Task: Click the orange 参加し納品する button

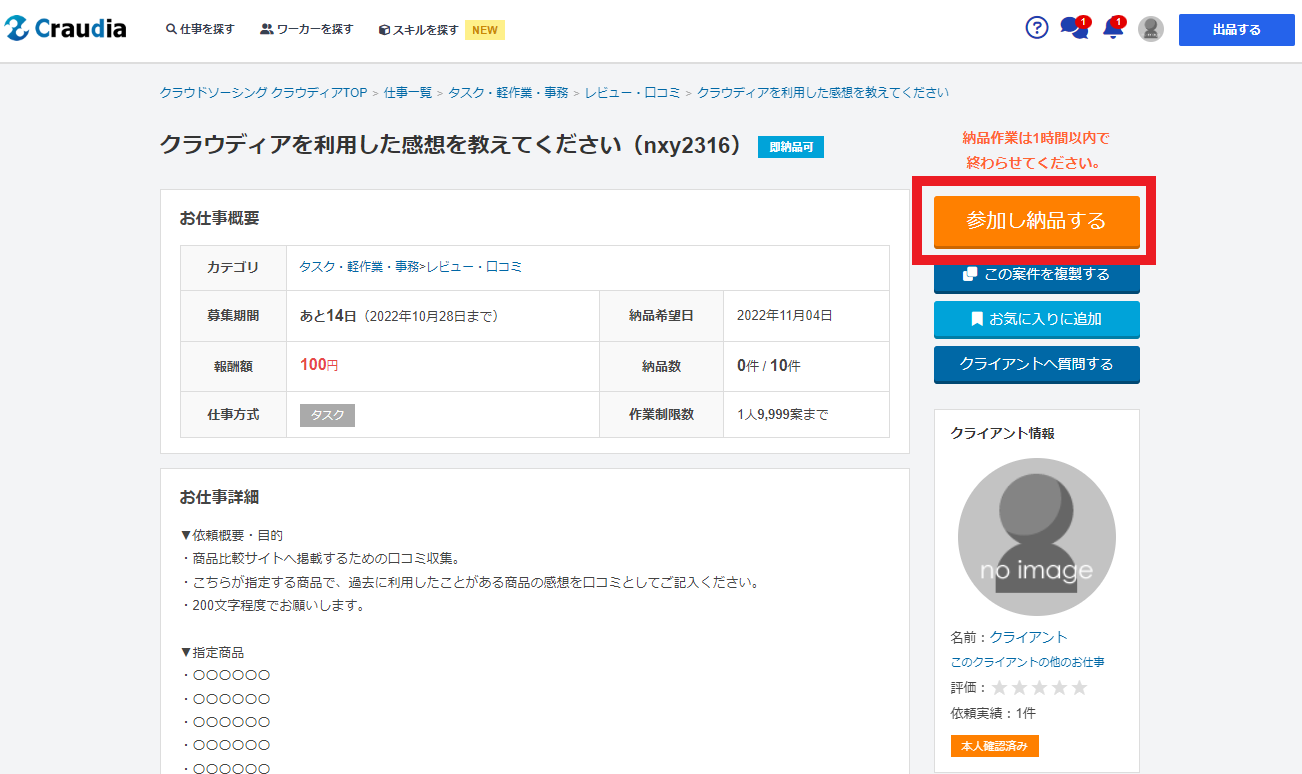Action: point(1036,221)
